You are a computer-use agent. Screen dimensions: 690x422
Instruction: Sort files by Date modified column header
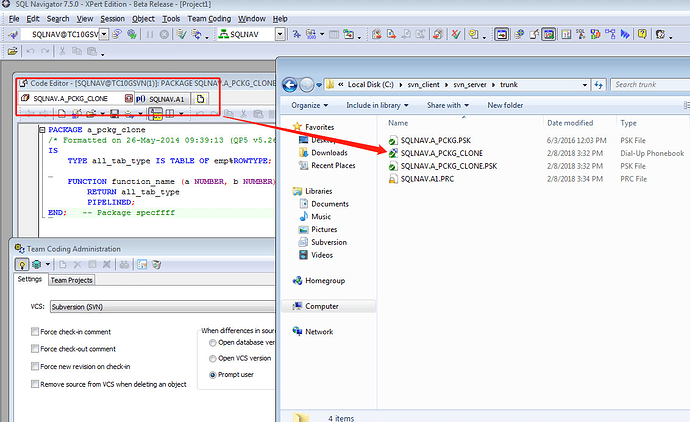coord(570,123)
